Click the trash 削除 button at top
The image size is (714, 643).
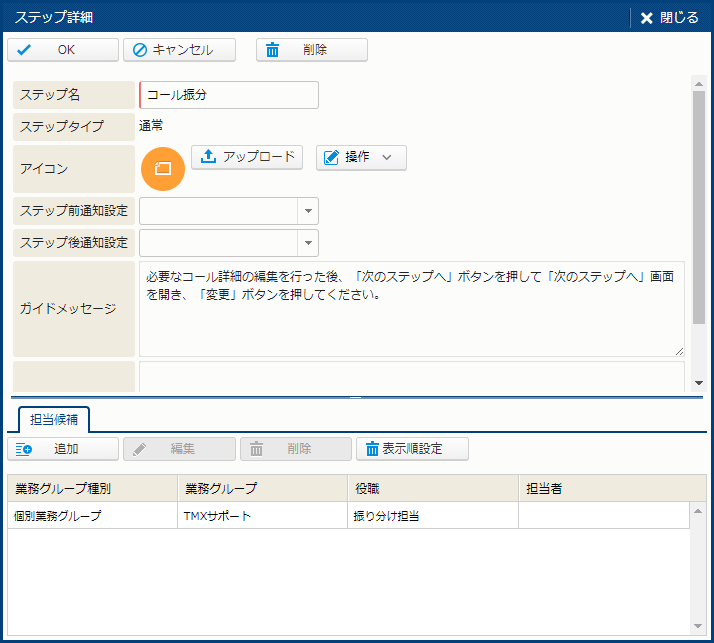click(x=311, y=50)
